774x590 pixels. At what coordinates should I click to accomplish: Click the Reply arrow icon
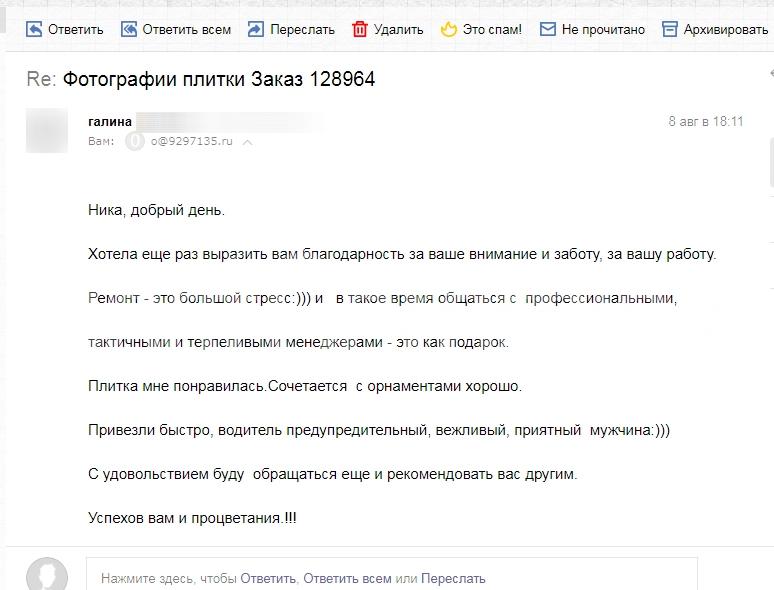(x=34, y=29)
